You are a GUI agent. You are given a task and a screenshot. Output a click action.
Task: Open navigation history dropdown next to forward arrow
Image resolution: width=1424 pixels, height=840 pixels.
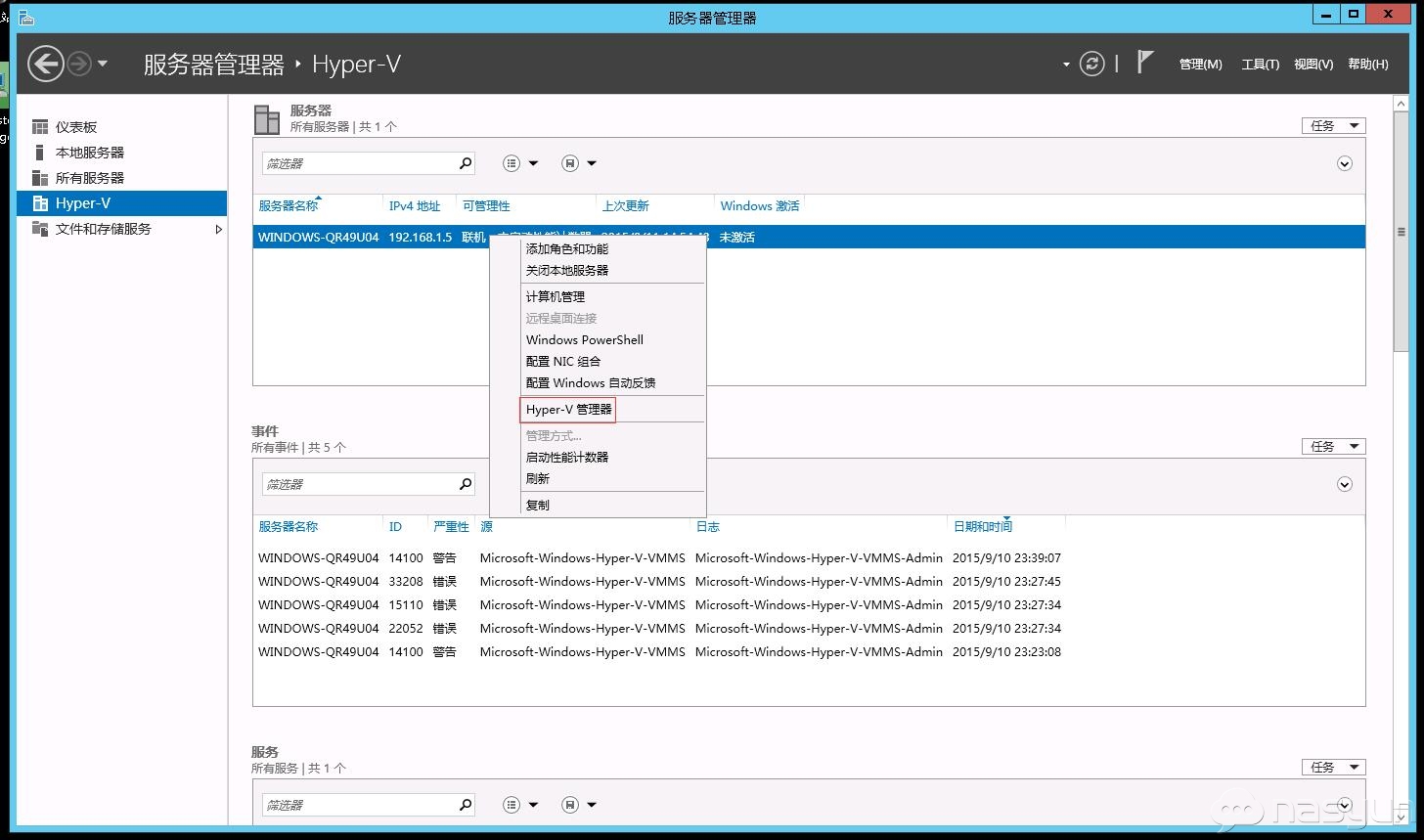103,66
